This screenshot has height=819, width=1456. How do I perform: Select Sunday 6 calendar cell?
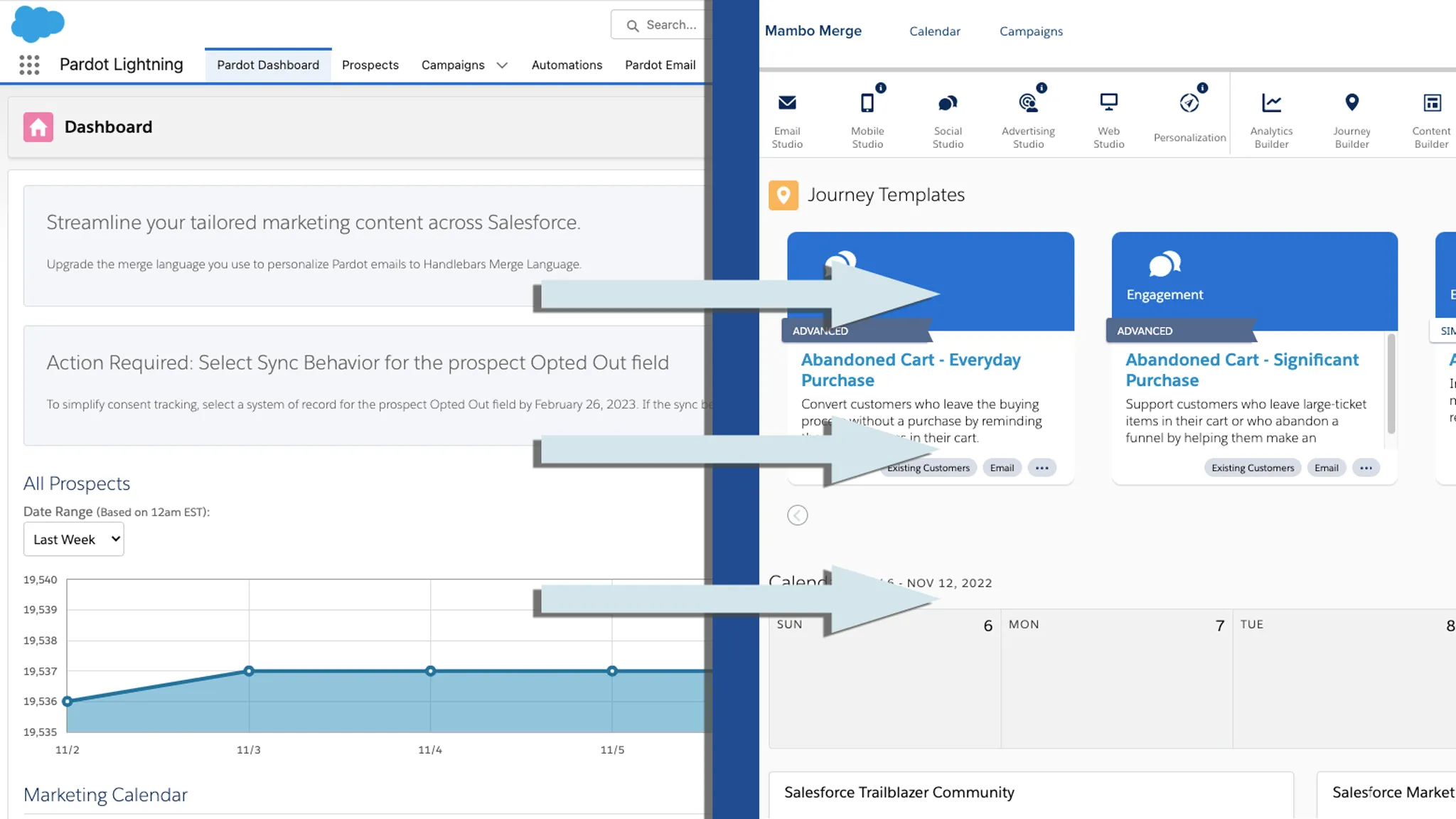[x=885, y=679]
